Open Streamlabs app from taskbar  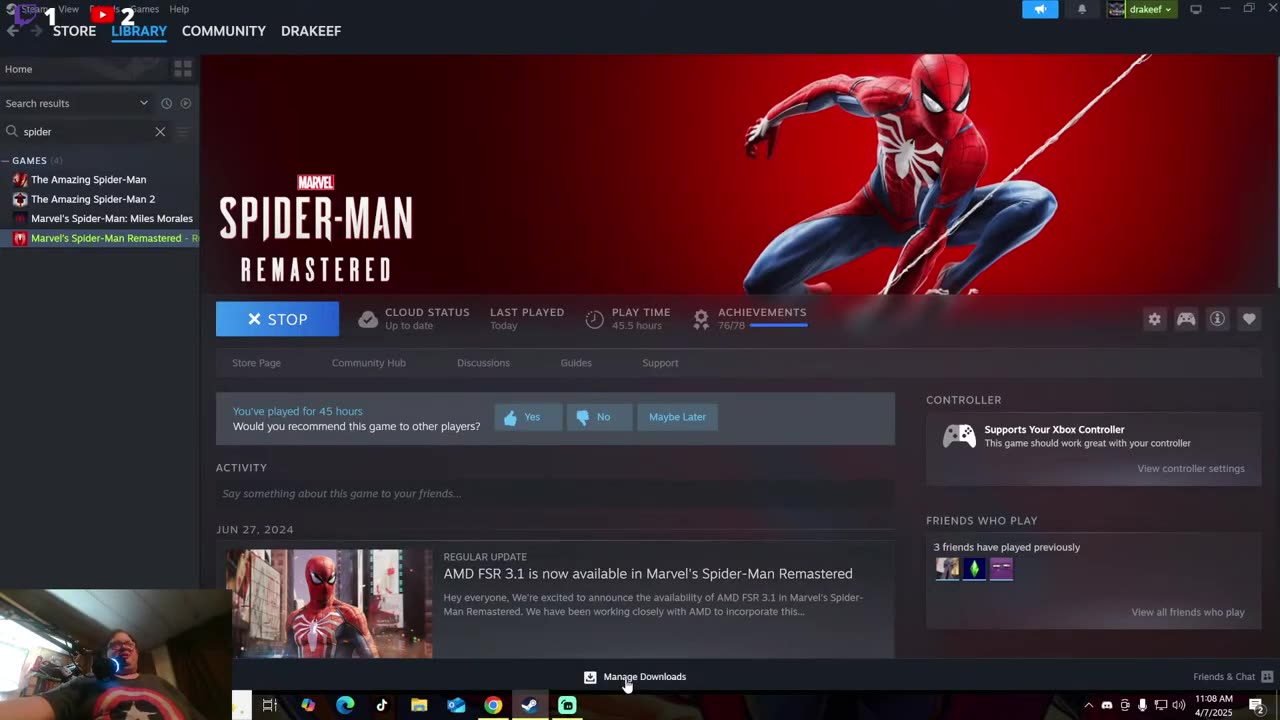567,705
